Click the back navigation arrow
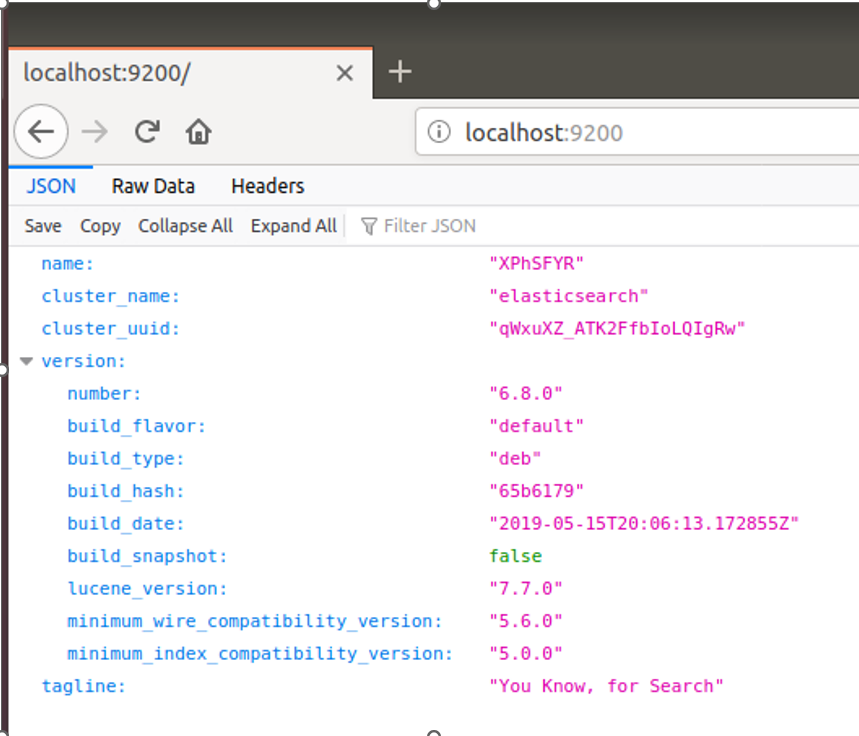Image resolution: width=859 pixels, height=736 pixels. [x=40, y=131]
